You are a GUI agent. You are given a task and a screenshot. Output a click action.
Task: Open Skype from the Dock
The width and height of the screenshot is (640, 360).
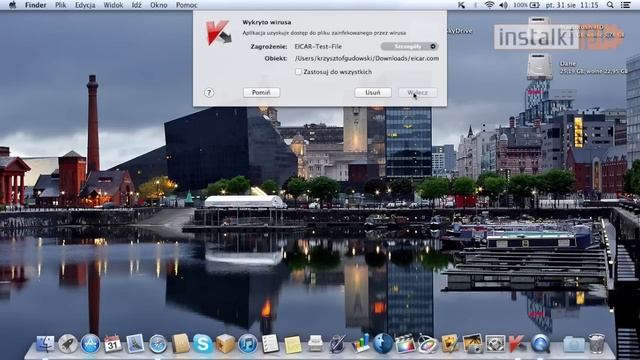tap(202, 344)
